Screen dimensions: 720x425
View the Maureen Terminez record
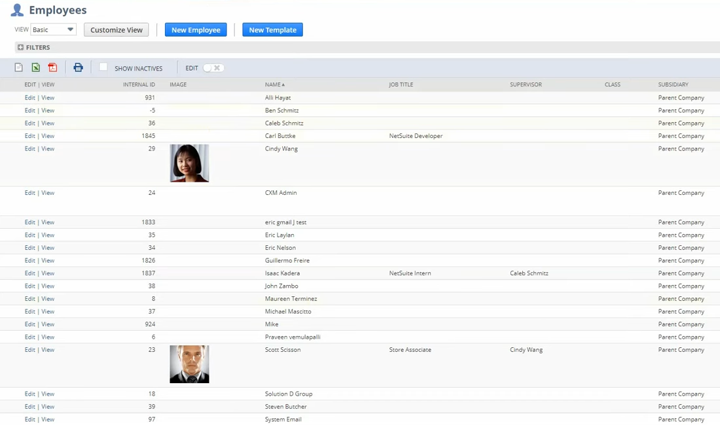pos(48,299)
